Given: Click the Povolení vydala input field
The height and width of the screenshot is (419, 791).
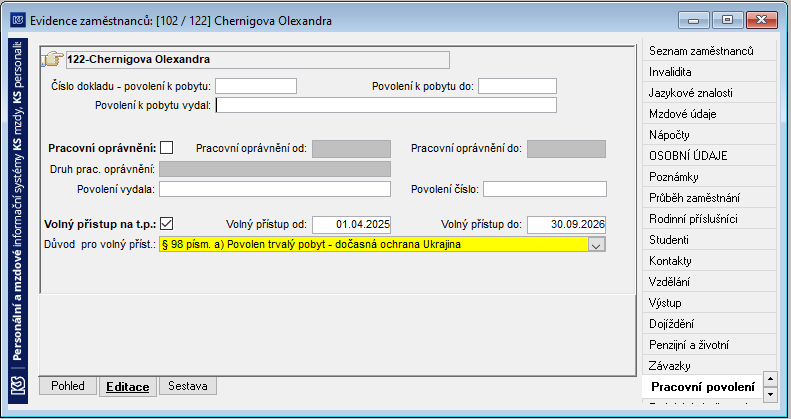Looking at the screenshot, I should pos(275,189).
